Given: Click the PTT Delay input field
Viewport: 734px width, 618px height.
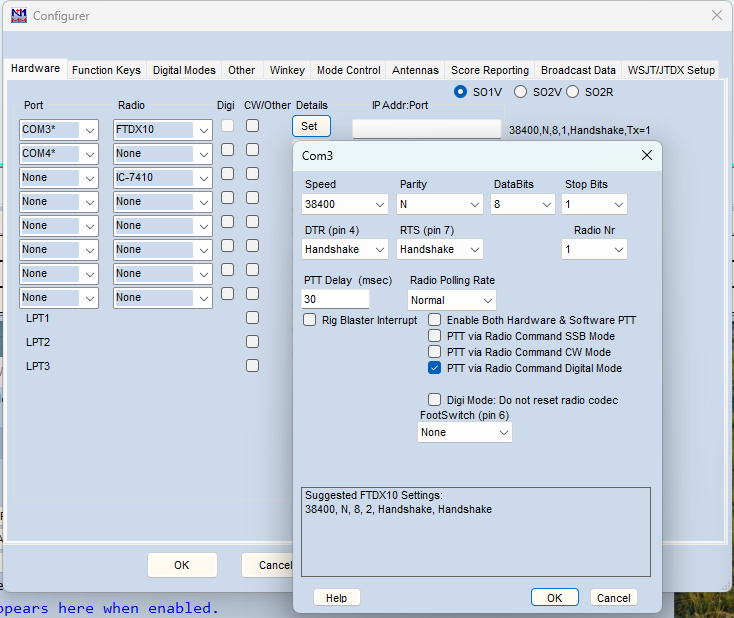Looking at the screenshot, I should (x=336, y=300).
